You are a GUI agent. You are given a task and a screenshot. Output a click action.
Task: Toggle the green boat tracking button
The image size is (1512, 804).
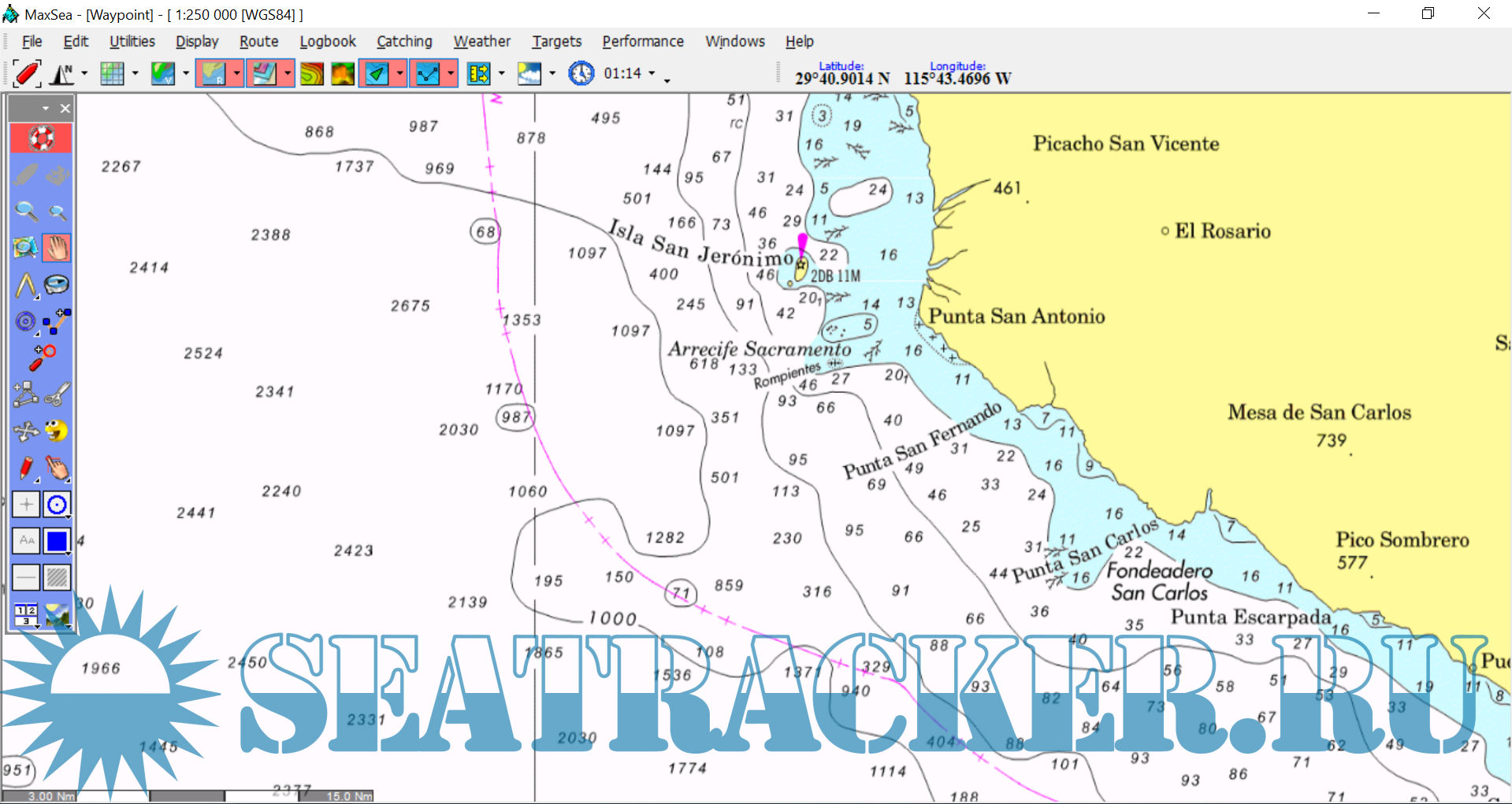coord(377,74)
